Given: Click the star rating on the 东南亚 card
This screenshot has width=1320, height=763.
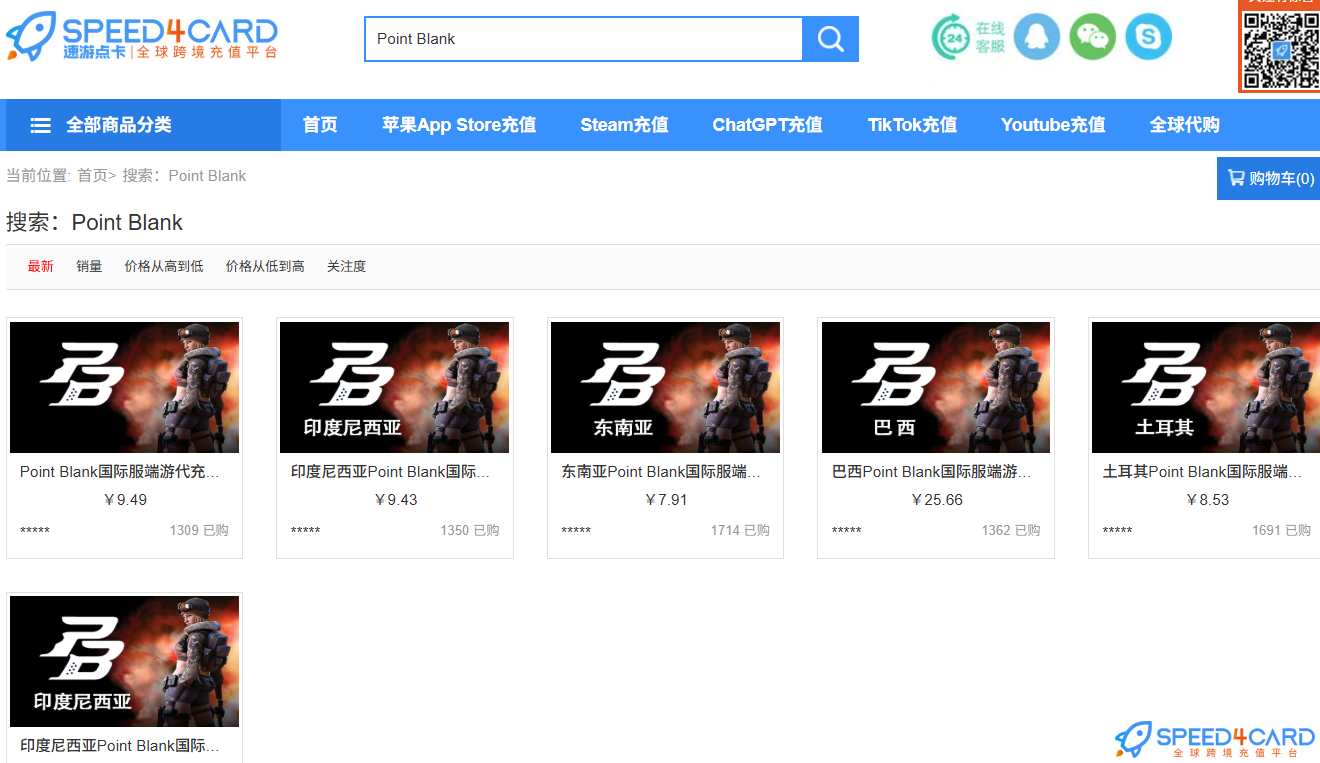Looking at the screenshot, I should click(576, 531).
